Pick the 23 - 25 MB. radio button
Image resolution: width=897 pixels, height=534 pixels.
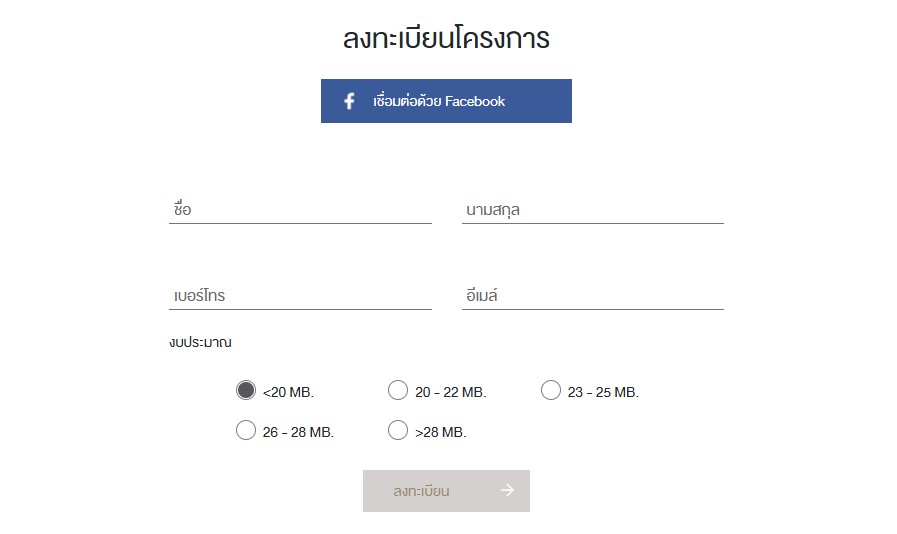[551, 390]
